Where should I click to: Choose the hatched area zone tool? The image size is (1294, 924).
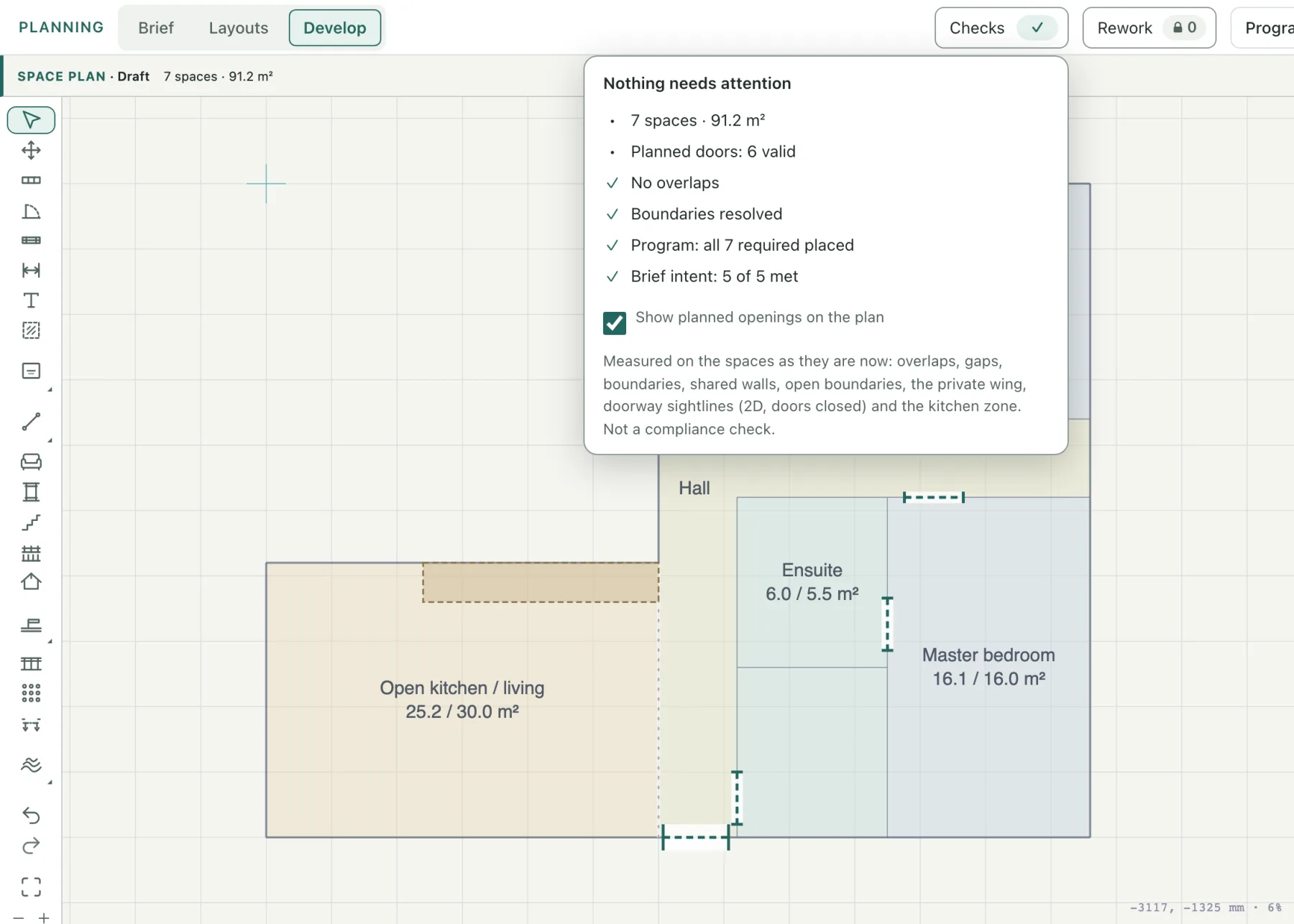point(31,331)
